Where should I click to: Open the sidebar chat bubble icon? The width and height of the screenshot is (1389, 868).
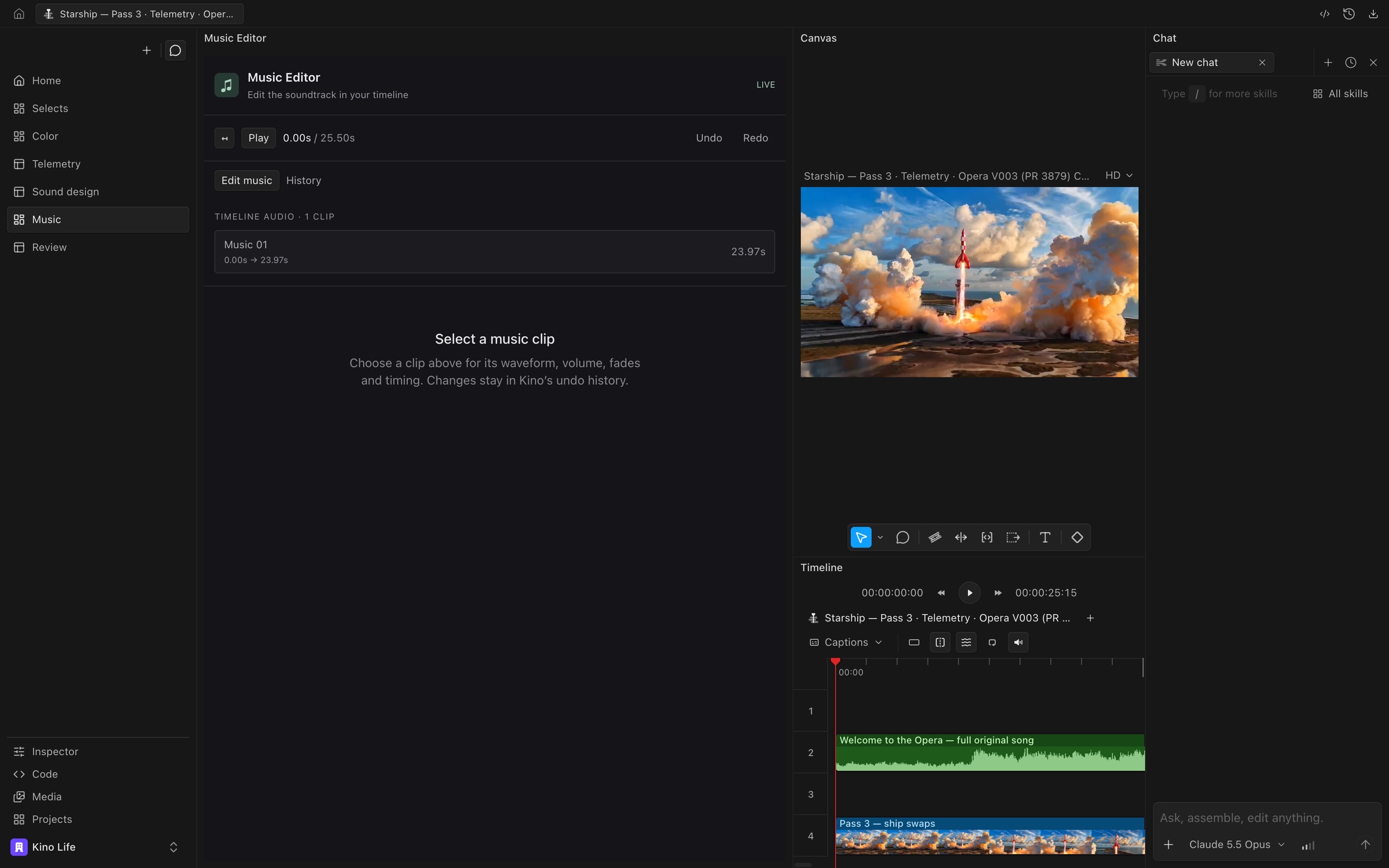175,51
